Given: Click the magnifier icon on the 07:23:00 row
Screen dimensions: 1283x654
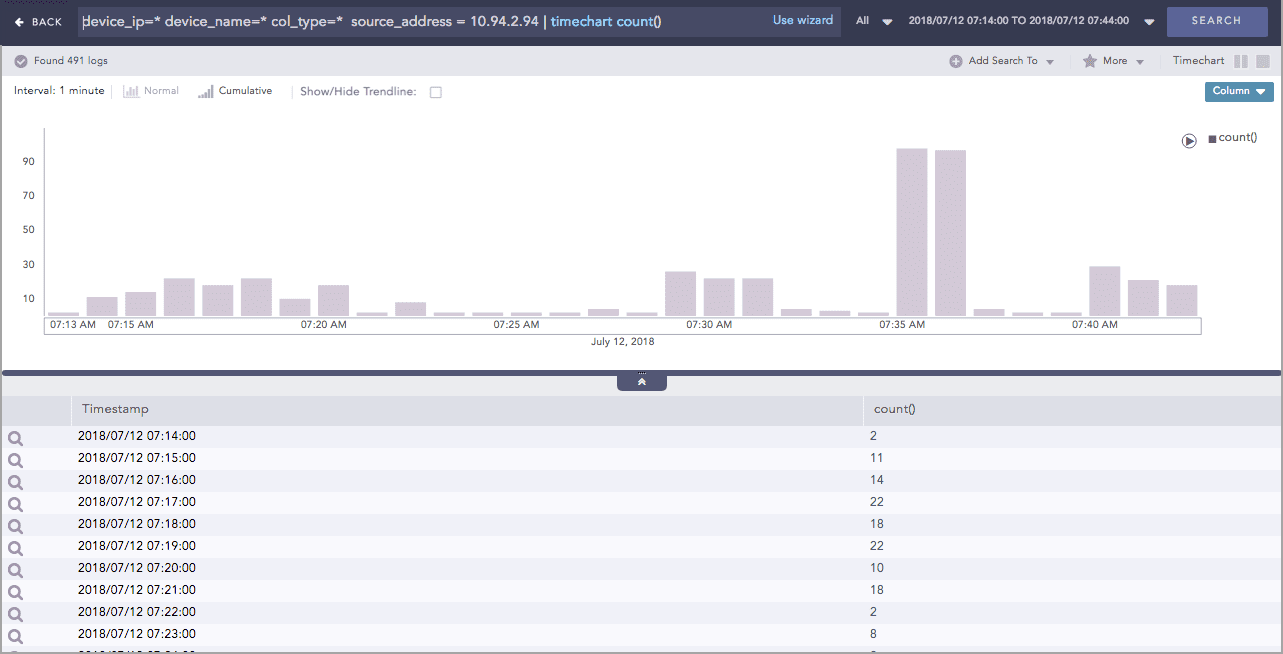Looking at the screenshot, I should (15, 633).
